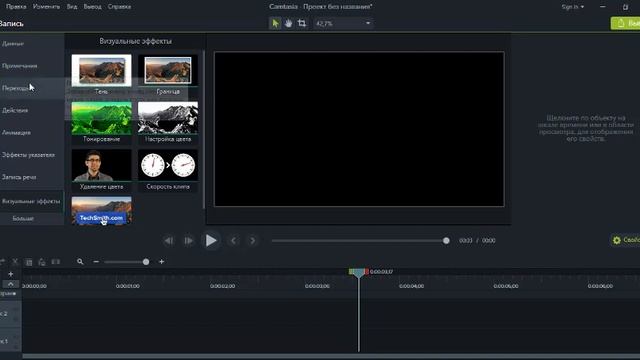This screenshot has width=640, height=360.
Task: Open the Переходы sidebar tab
Action: (x=32, y=88)
